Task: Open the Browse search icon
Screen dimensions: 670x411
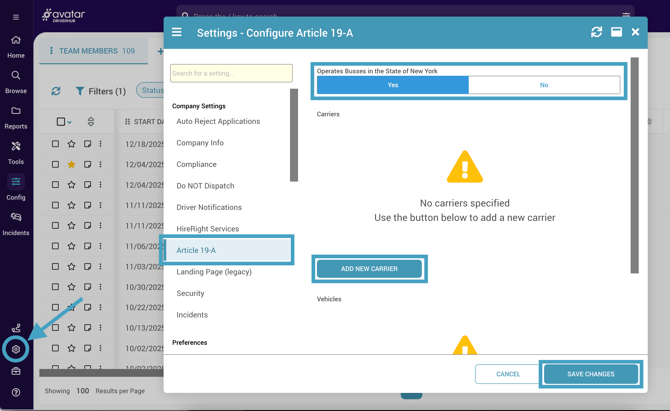Action: click(x=16, y=81)
